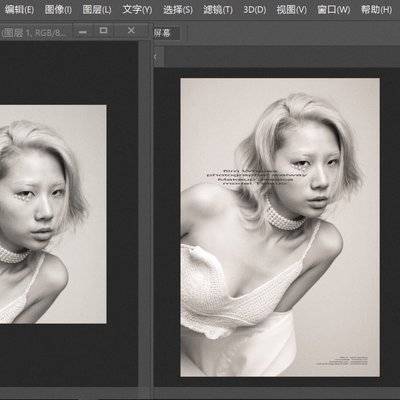Open the 3D(D) menu
Viewport: 400px width, 400px height.
coord(254,9)
